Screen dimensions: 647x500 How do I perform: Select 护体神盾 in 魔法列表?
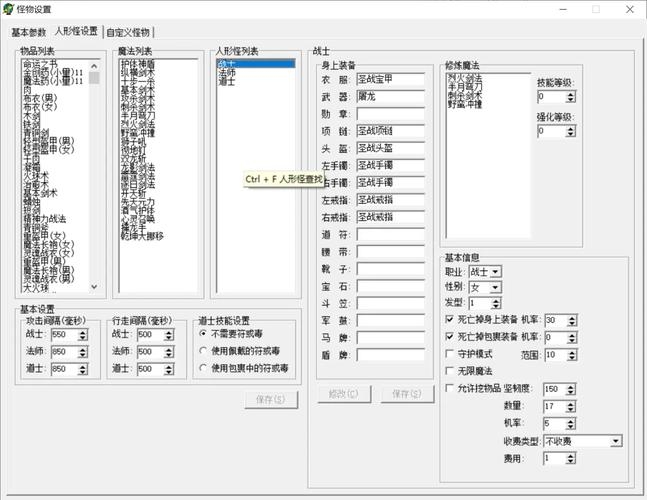click(137, 64)
